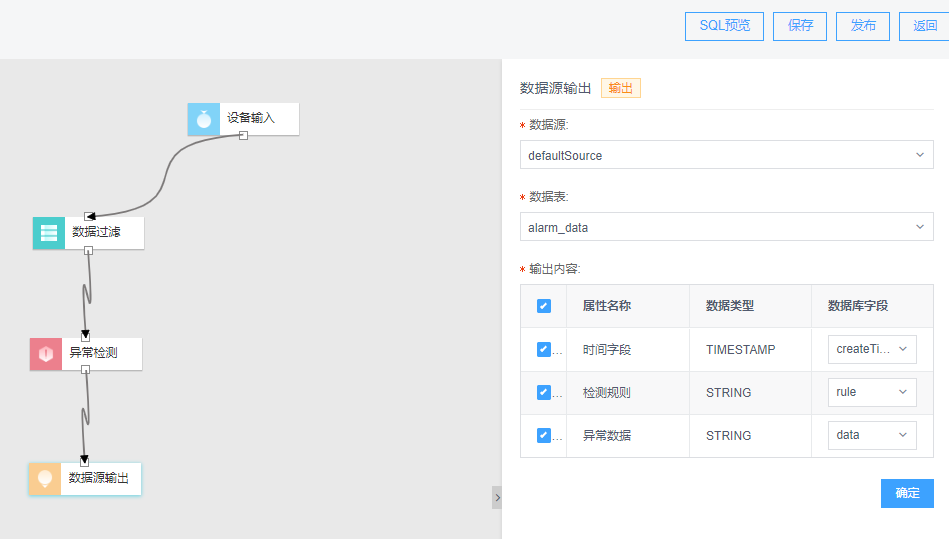Open the createTi... database field dropdown
This screenshot has height=539, width=949.
(872, 349)
